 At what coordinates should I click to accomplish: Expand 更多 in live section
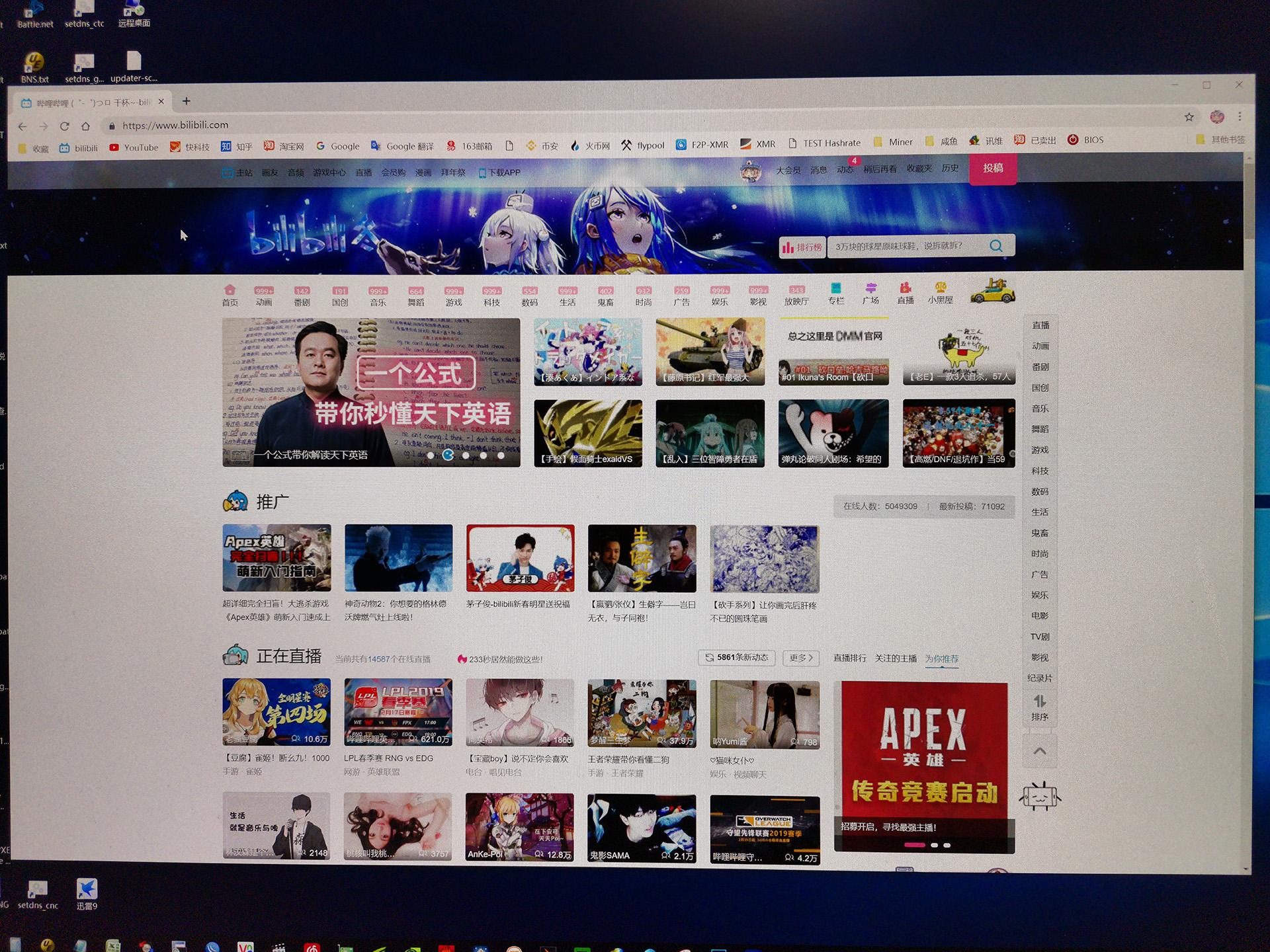click(800, 658)
